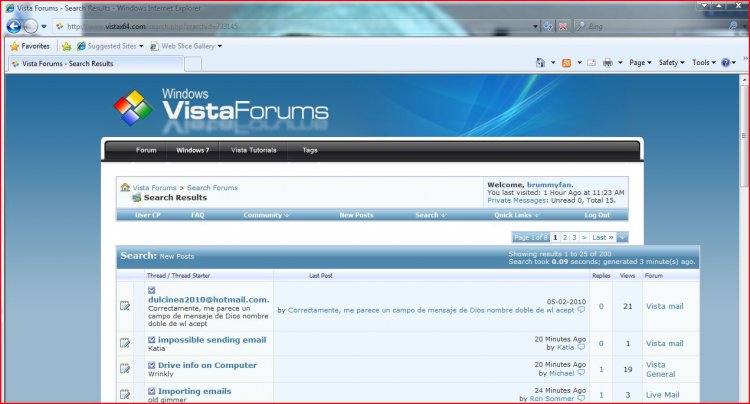Image resolution: width=750 pixels, height=404 pixels.
Task: Open the recent pages dropdown beside Forward
Action: tap(44, 27)
